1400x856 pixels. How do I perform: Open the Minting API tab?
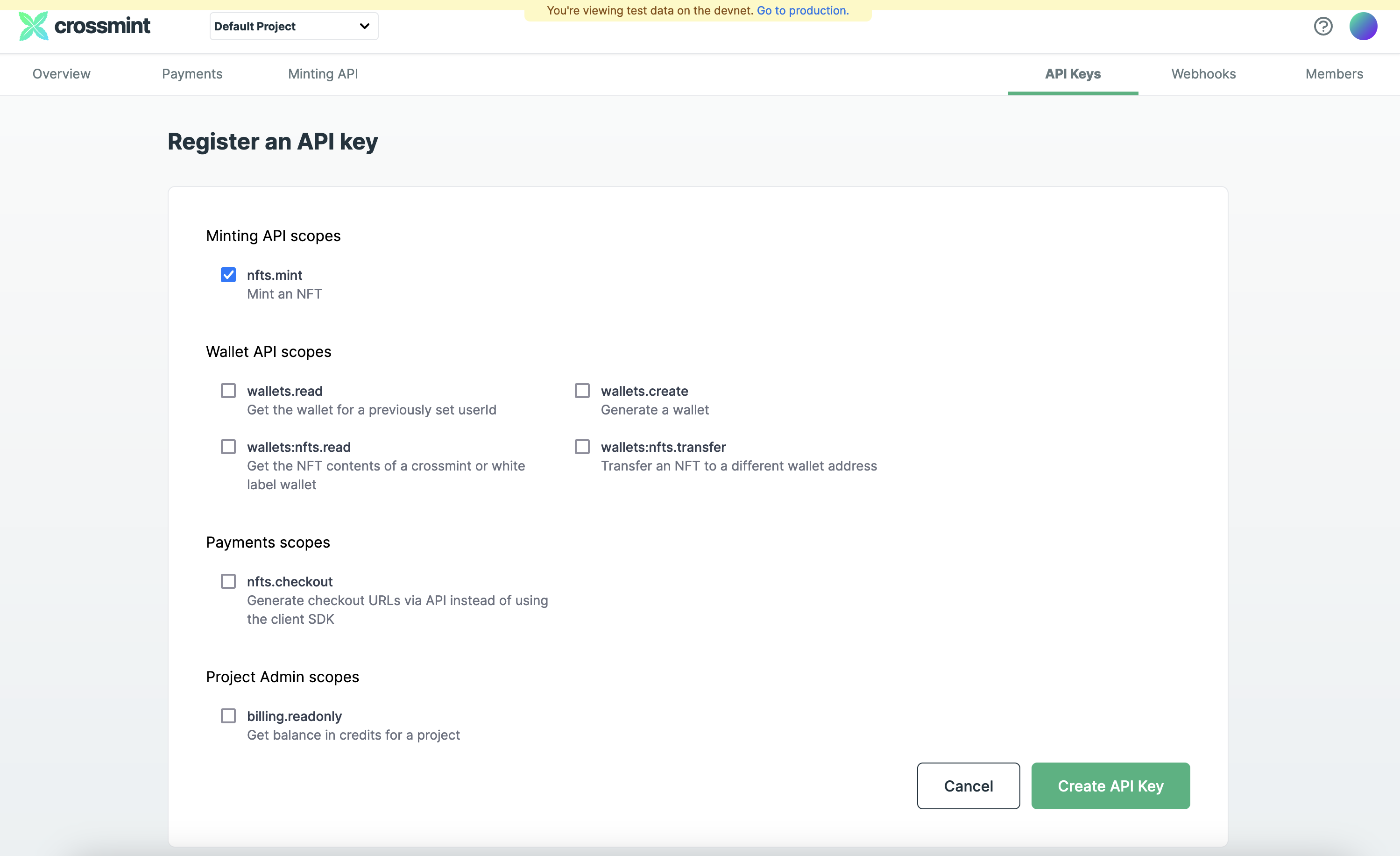[323, 74]
